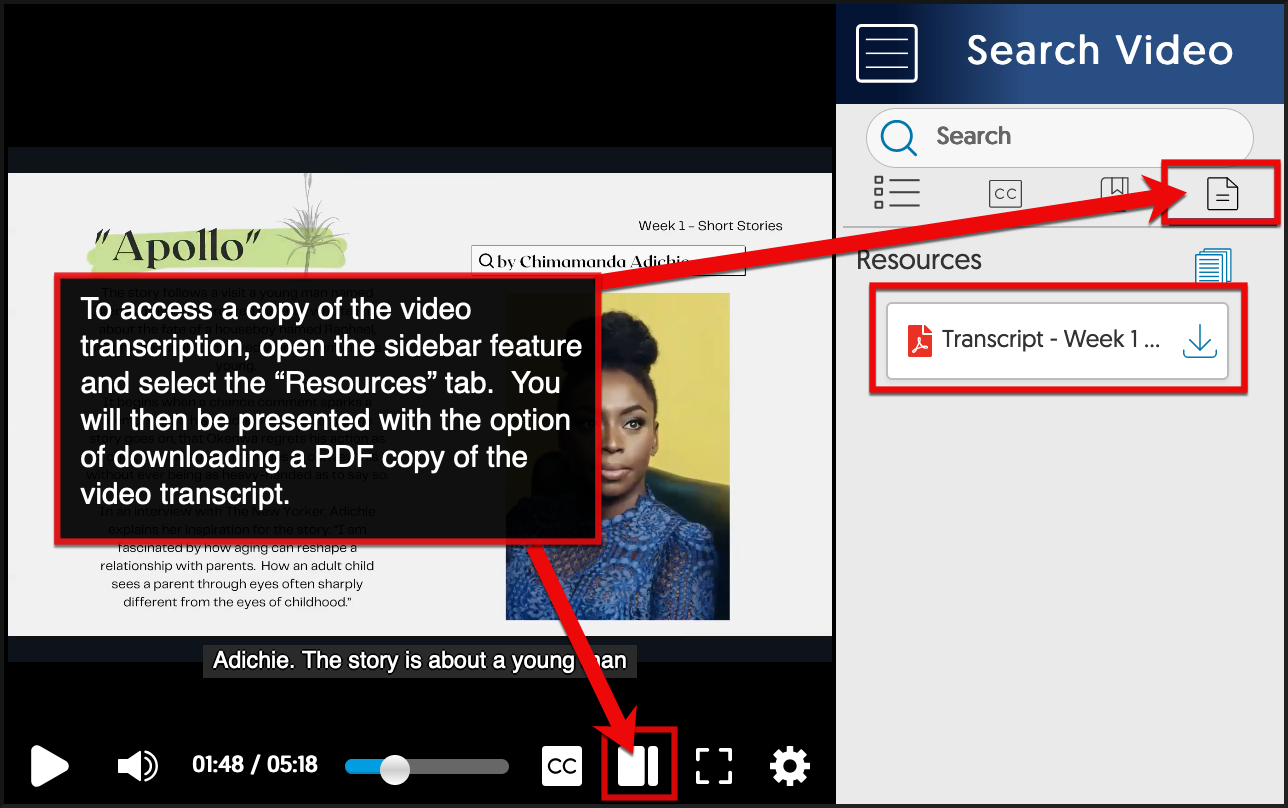
Task: Click the magnifying glass in the search bar
Action: [x=898, y=136]
